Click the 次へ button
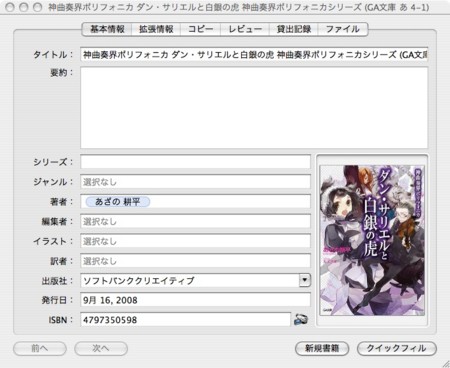This screenshot has width=450, height=368. click(101, 348)
